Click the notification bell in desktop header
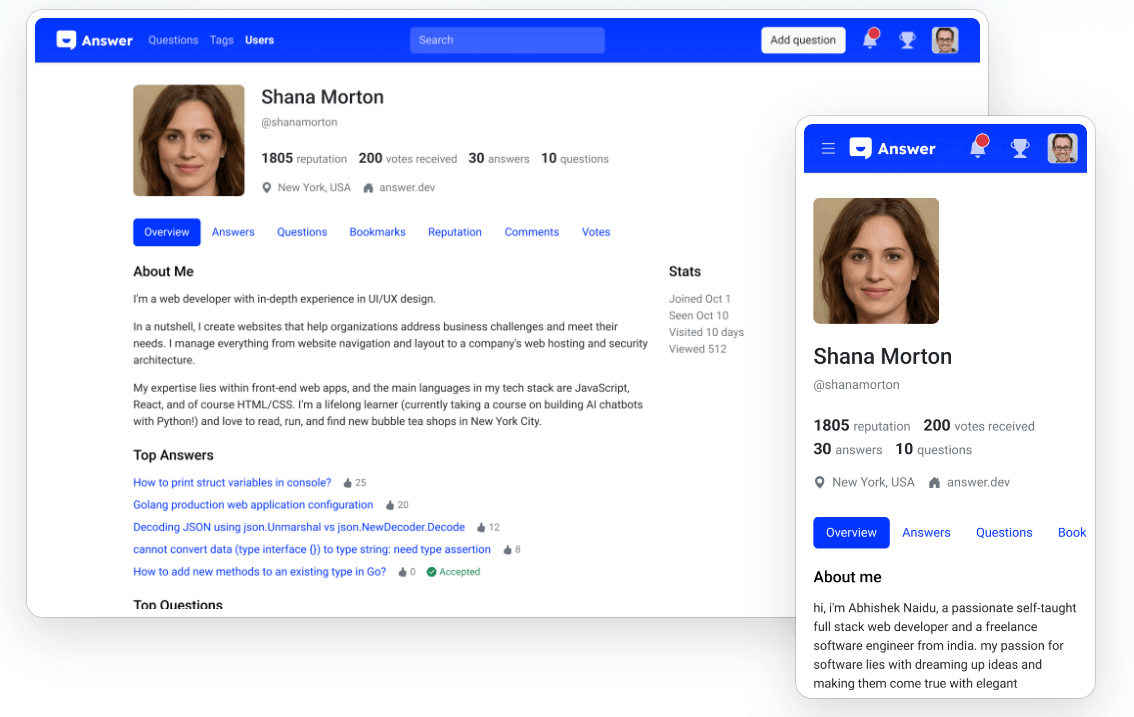 coord(870,41)
